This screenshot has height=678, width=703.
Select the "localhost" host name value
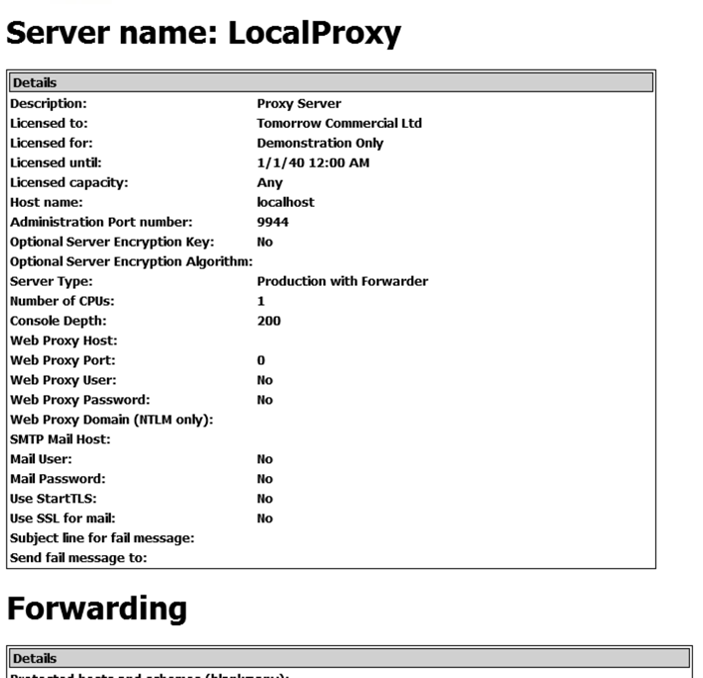[285, 202]
